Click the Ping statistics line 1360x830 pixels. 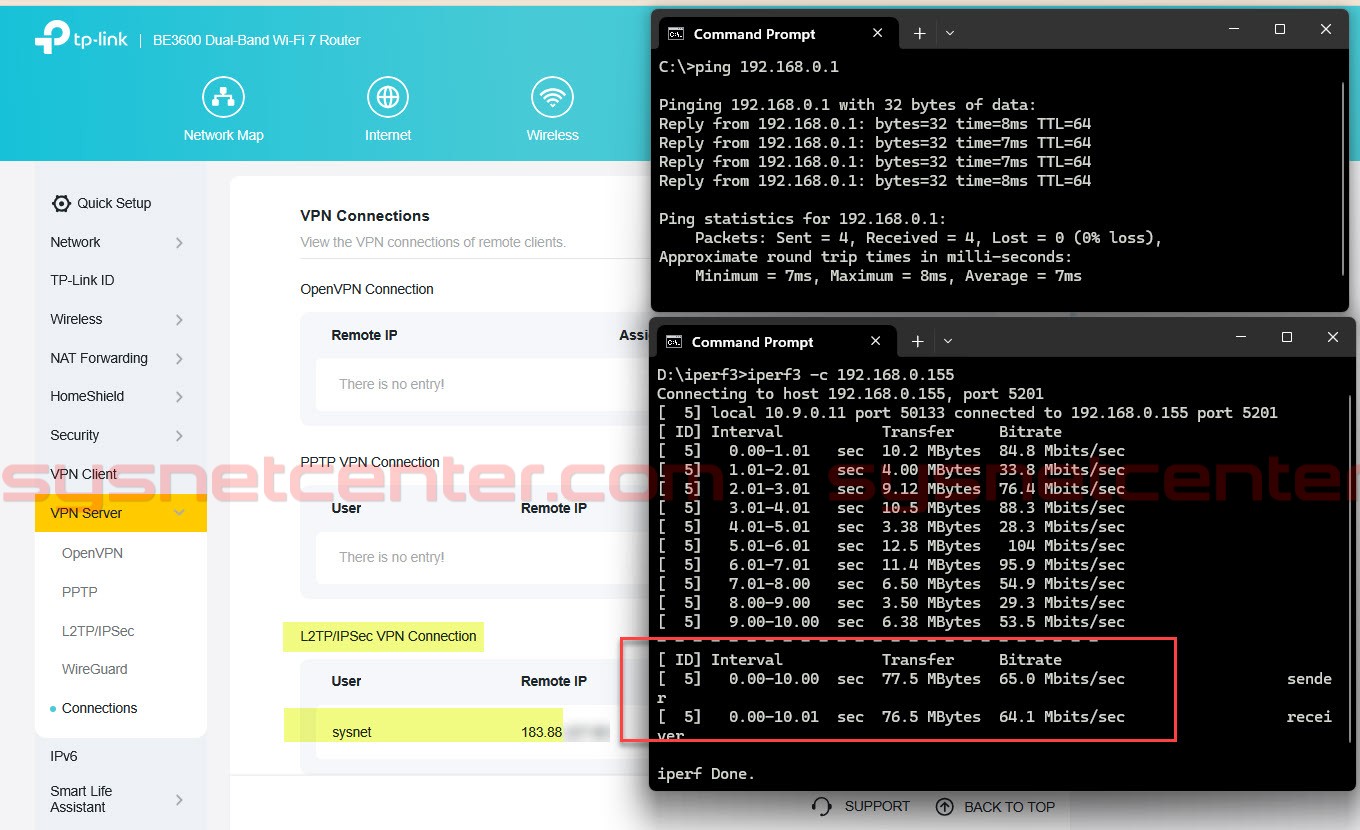coord(803,219)
